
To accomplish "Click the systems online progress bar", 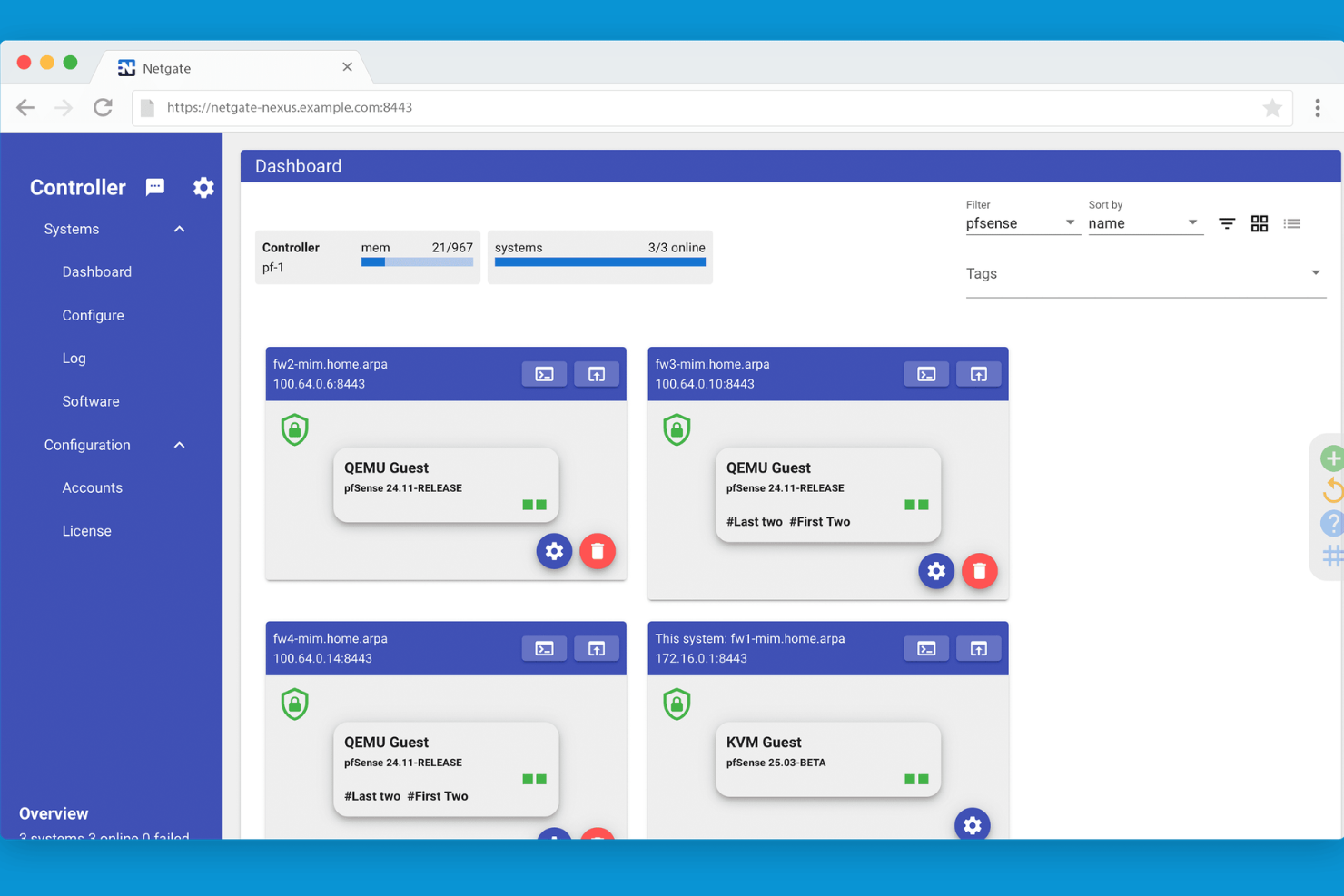I will (x=600, y=262).
